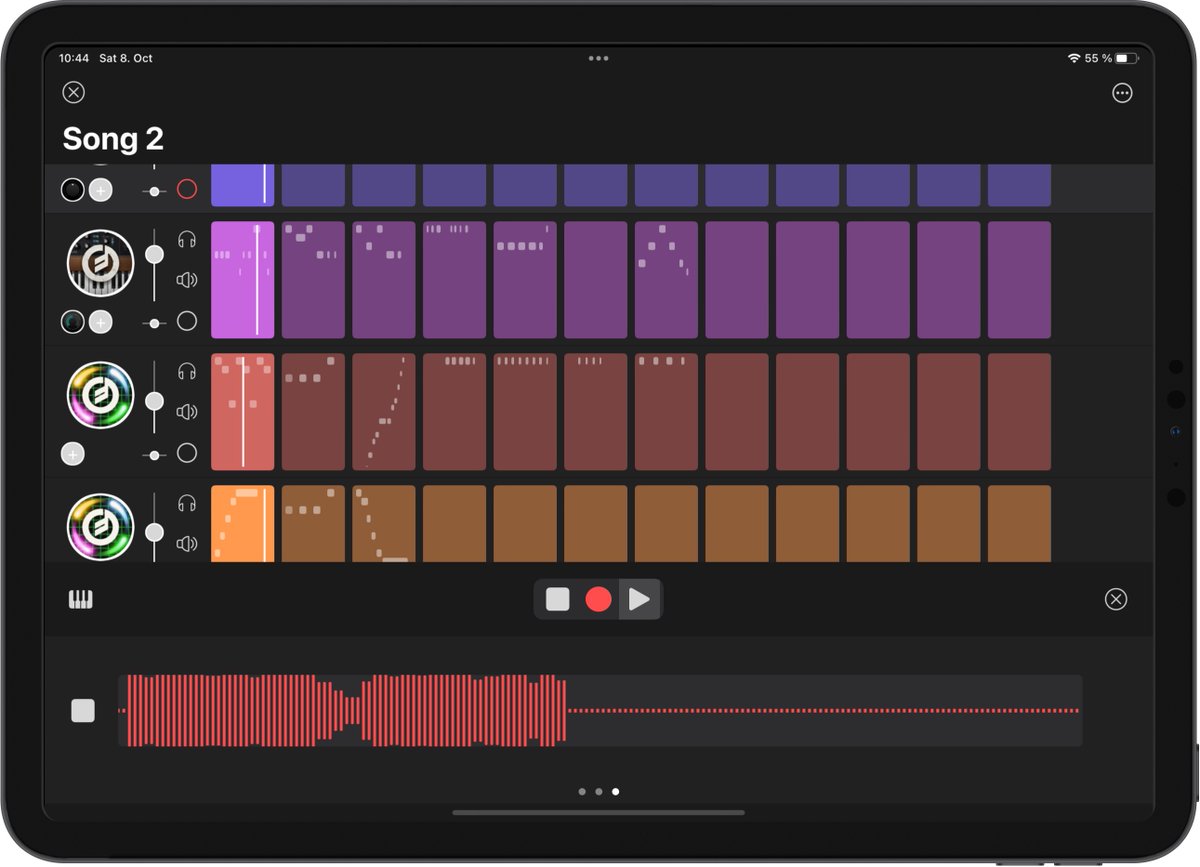Image resolution: width=1200 pixels, height=867 pixels.
Task: Launch the sixth clip in red track
Action: 596,412
